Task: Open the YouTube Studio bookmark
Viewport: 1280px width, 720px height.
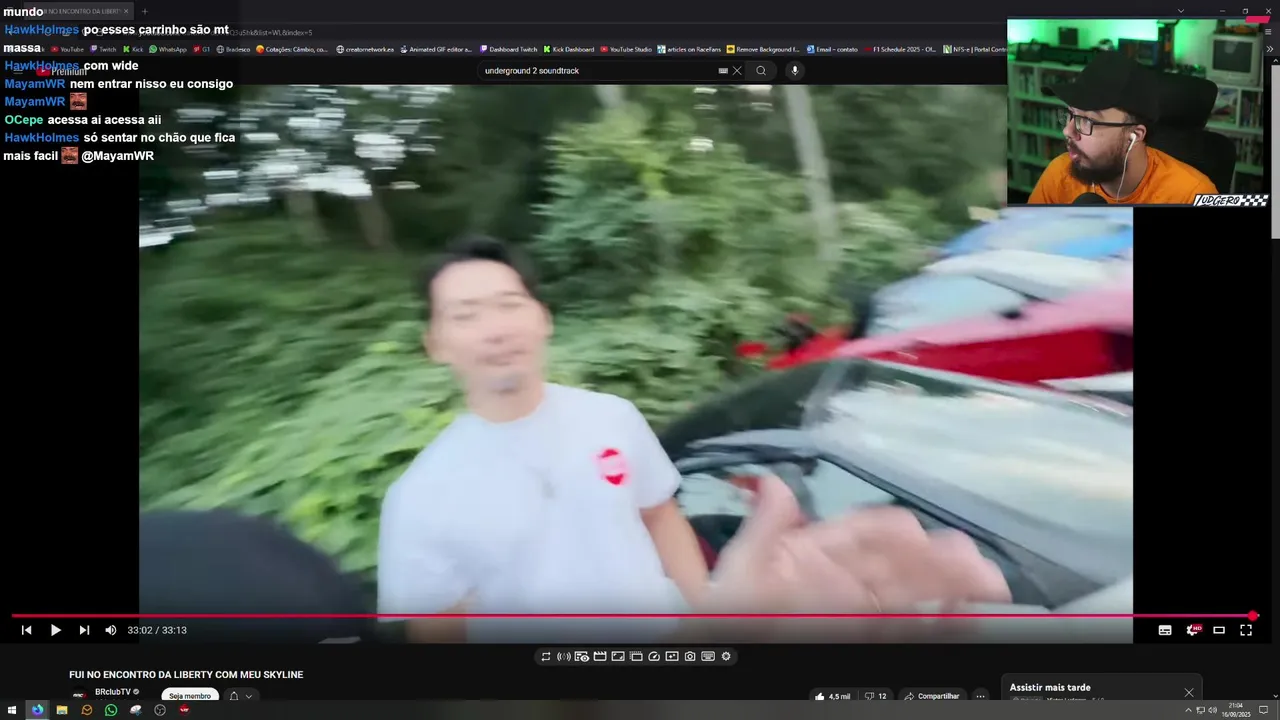Action: pyautogui.click(x=625, y=49)
